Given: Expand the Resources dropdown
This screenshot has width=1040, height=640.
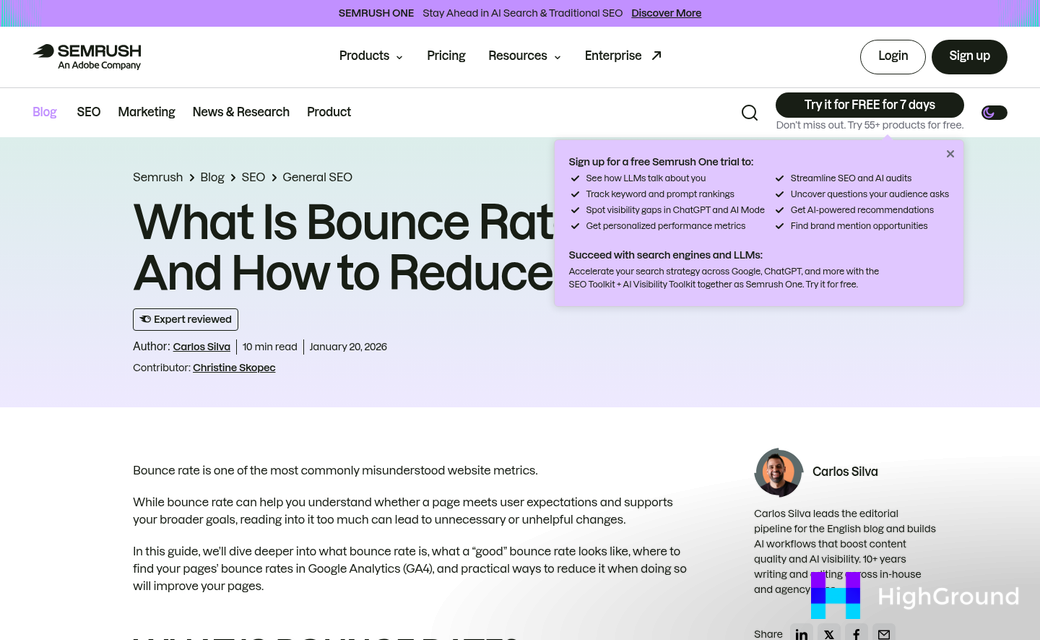Looking at the screenshot, I should [524, 56].
